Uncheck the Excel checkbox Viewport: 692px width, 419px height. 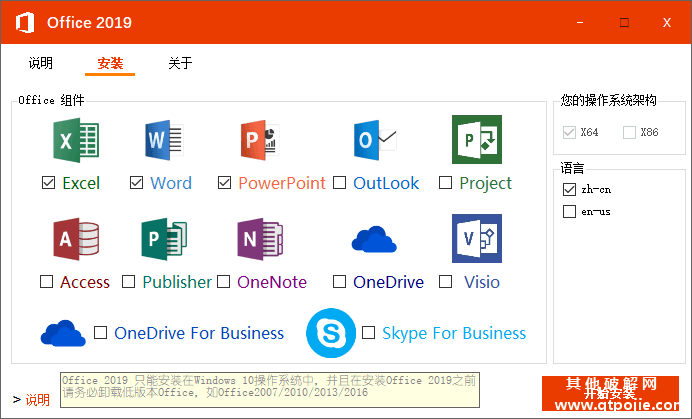(48, 182)
